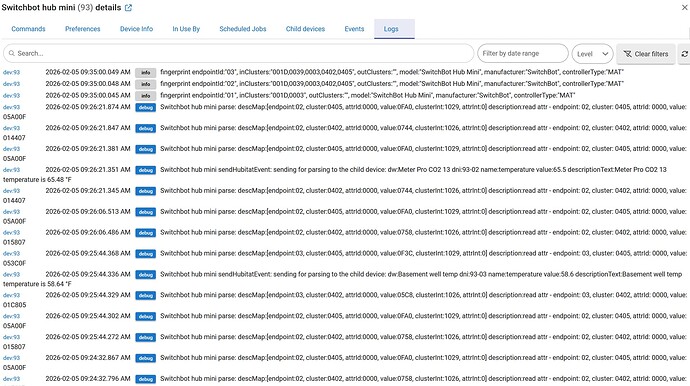This screenshot has width=690, height=386.
Task: Click info badge on endpointId 02 fingerprint row
Action: pos(146,84)
